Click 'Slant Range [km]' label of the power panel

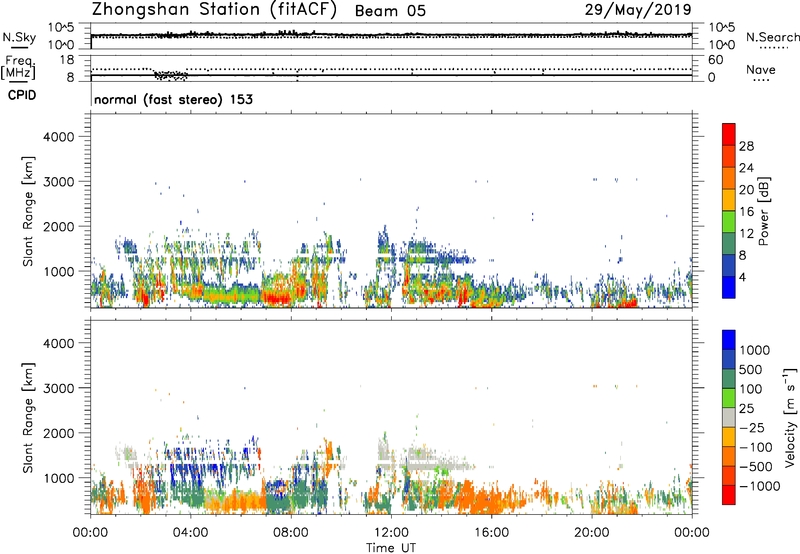(28, 211)
